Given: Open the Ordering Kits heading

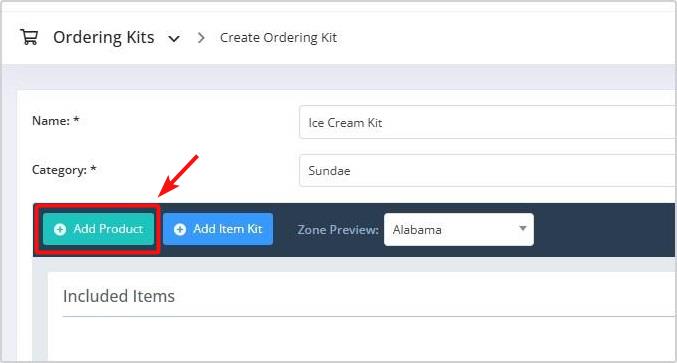Looking at the screenshot, I should click(104, 38).
